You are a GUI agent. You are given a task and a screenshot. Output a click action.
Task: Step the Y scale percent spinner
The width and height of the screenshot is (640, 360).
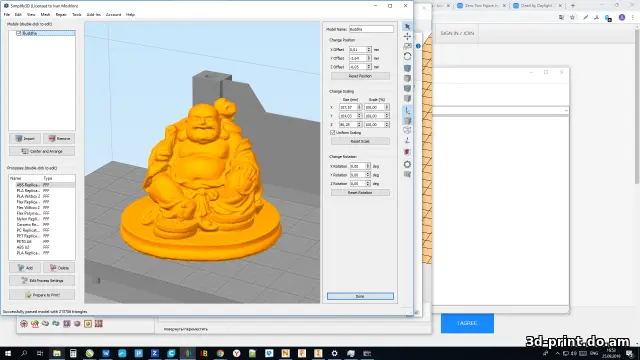pos(387,116)
